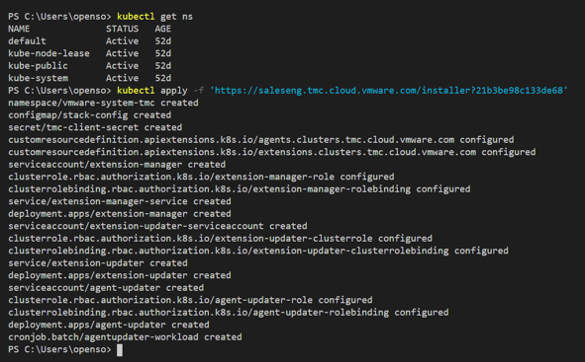Click the 'kube-system' namespace name
This screenshot has height=362, width=585.
[x=38, y=78]
